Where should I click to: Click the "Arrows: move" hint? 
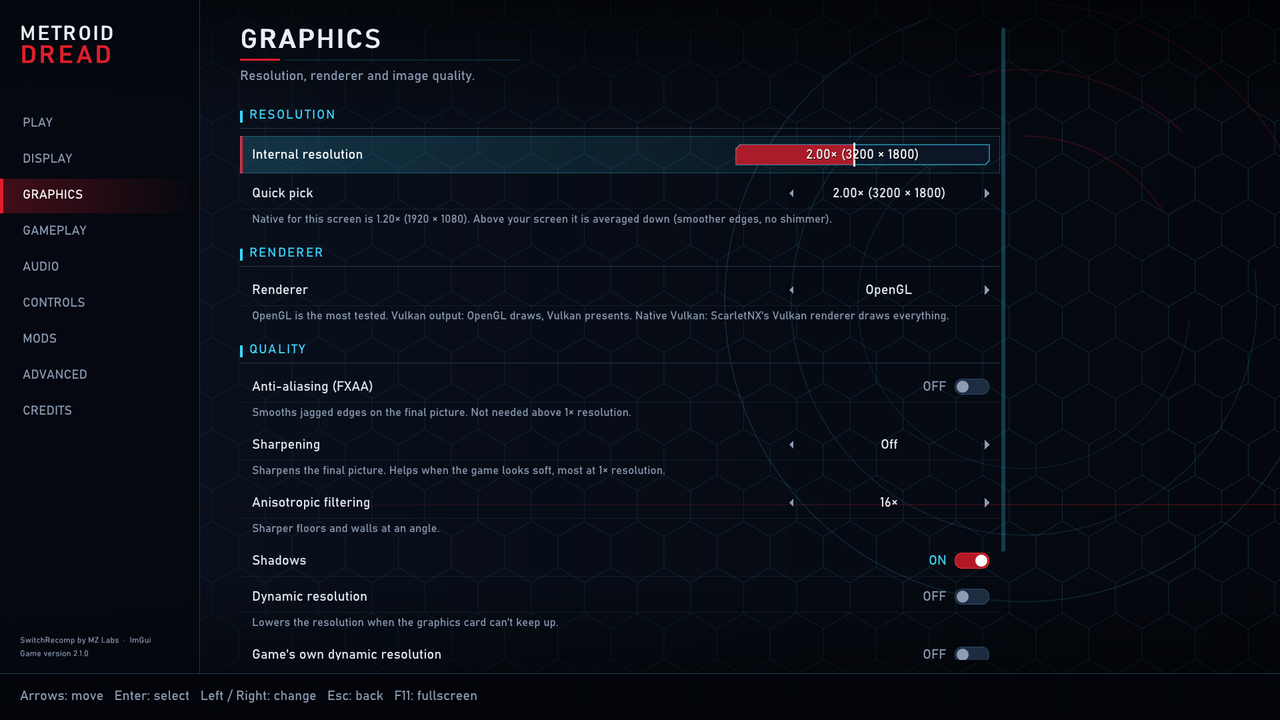[x=62, y=696]
